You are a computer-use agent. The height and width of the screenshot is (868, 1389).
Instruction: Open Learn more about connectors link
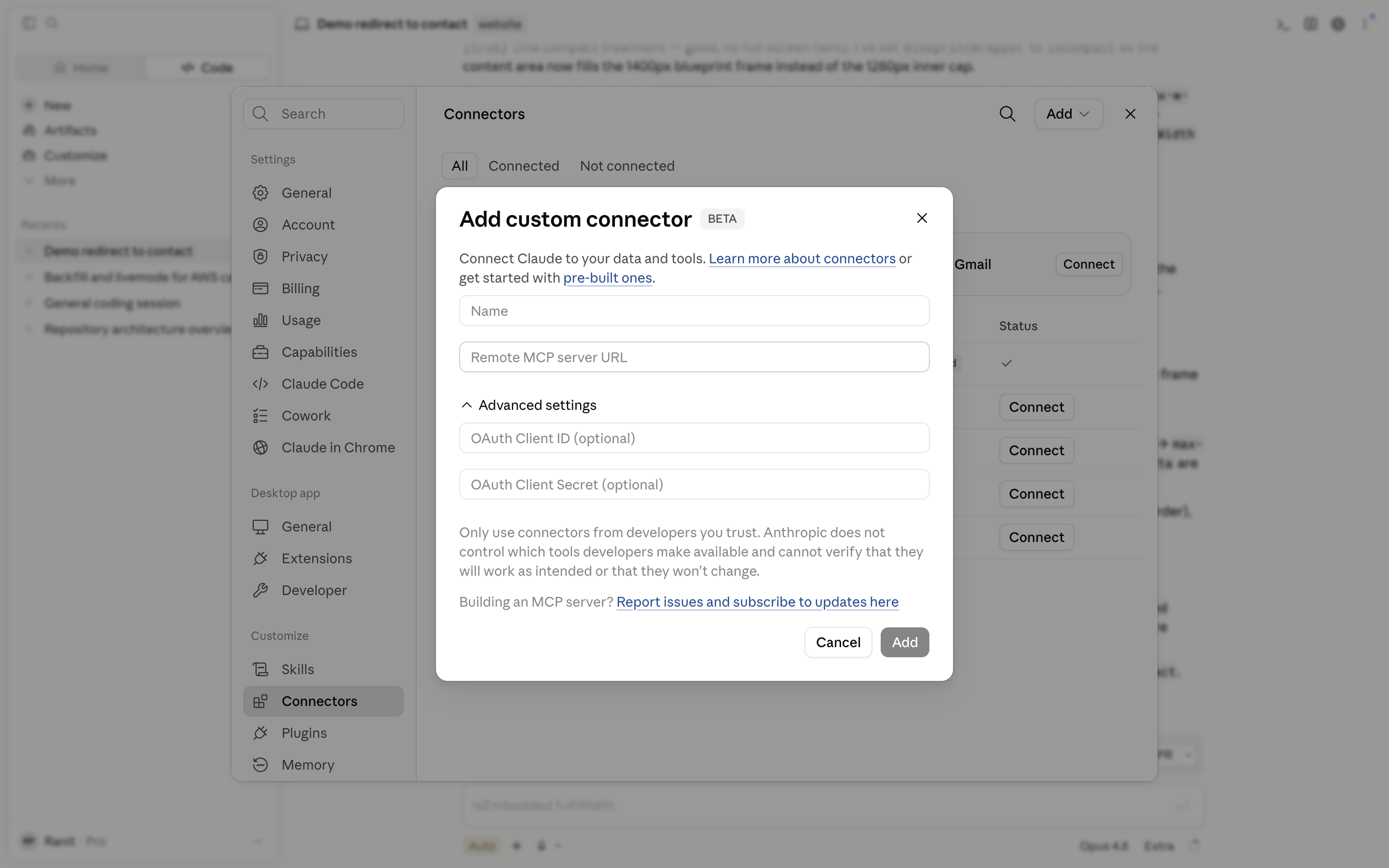[802, 259]
